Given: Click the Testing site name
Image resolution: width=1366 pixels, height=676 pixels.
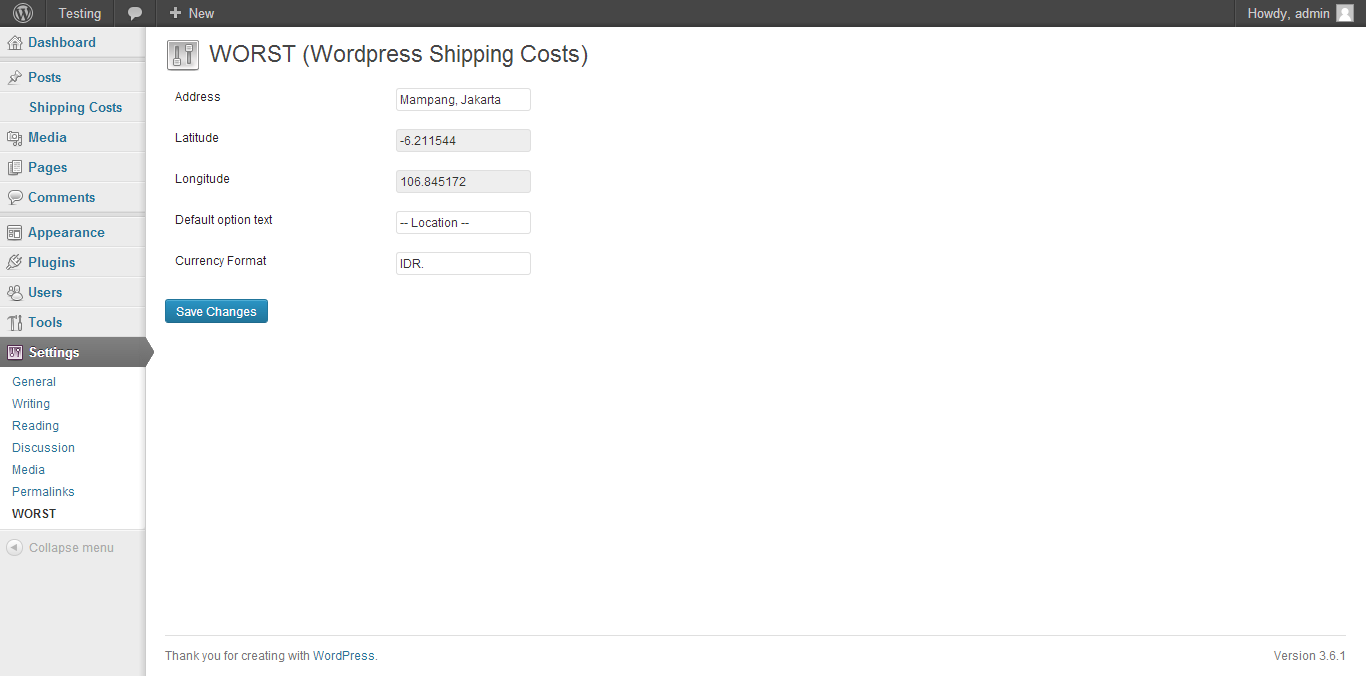Looking at the screenshot, I should [80, 13].
